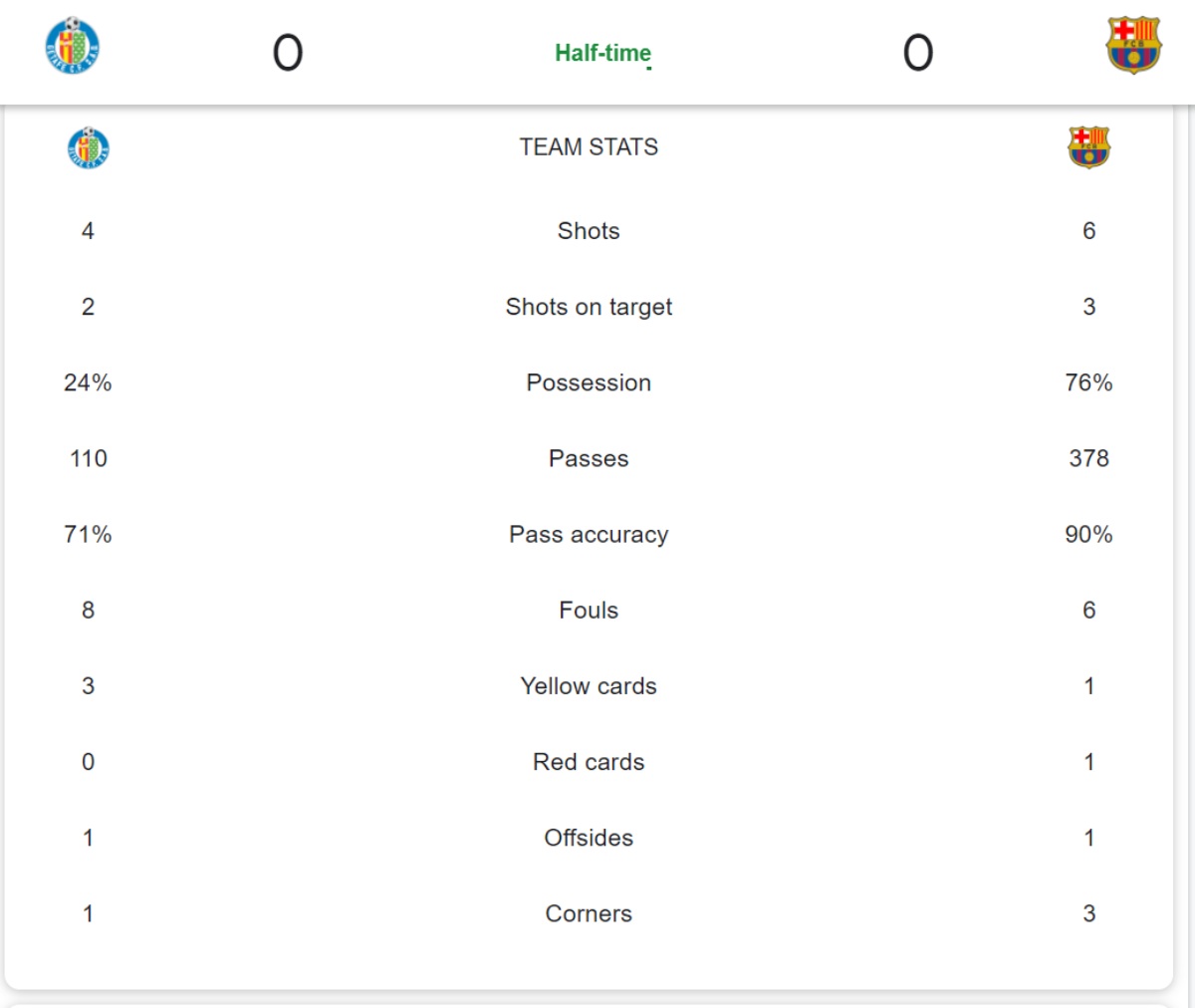The width and height of the screenshot is (1195, 1008).
Task: Click Barcelona's score of 0 in the header
Action: point(918,53)
